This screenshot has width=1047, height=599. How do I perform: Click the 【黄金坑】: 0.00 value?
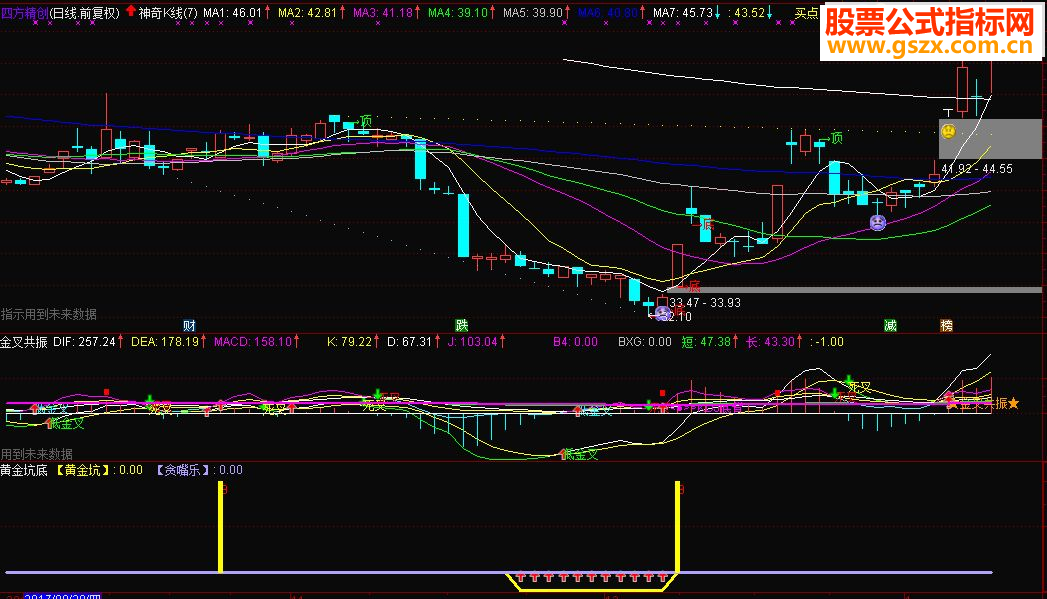click(x=98, y=470)
